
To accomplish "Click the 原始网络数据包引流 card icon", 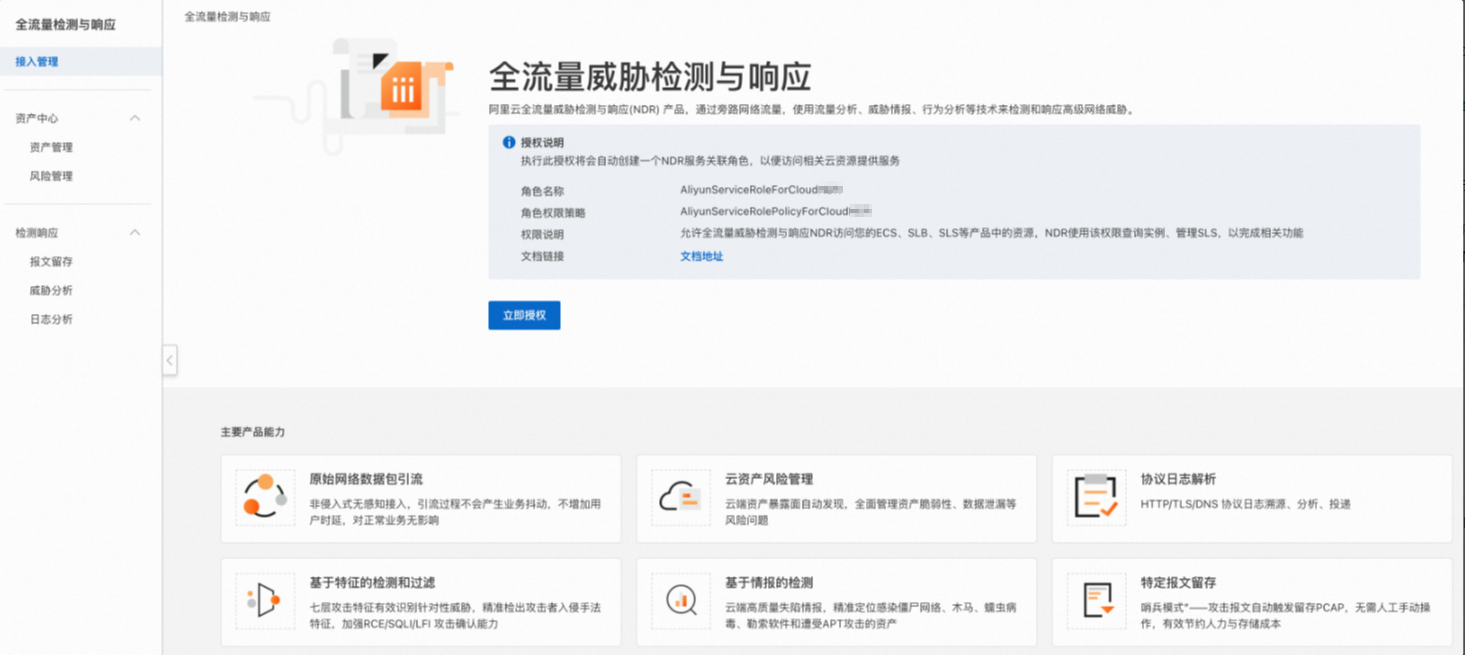I will (x=265, y=497).
